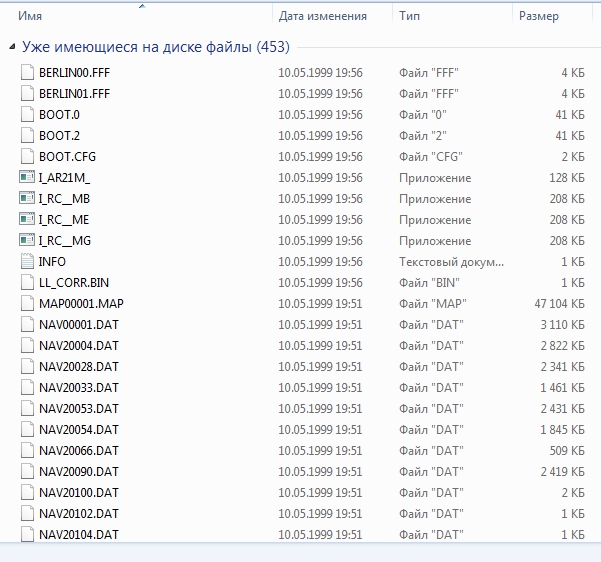Click the BOOT.CFG file icon

[27, 157]
